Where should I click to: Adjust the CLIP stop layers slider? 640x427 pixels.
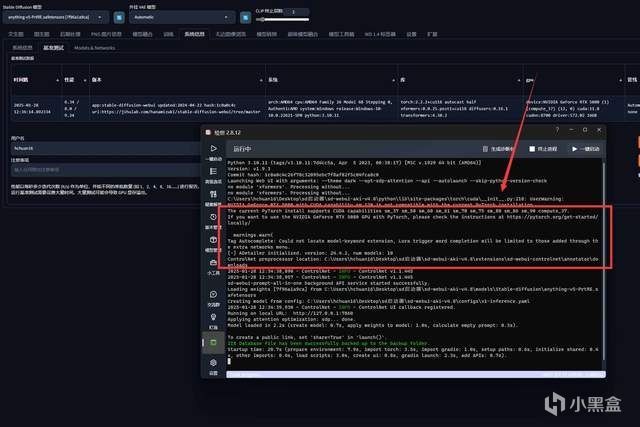(x=282, y=19)
